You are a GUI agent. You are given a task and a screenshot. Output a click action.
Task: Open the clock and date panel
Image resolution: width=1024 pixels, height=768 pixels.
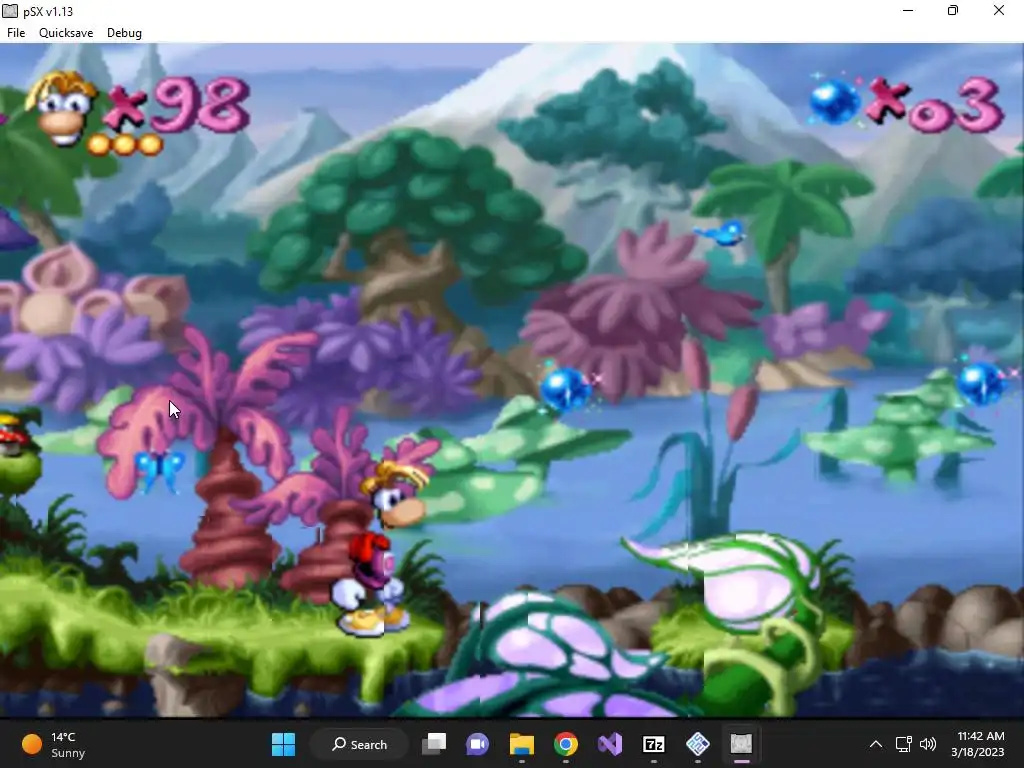click(977, 744)
